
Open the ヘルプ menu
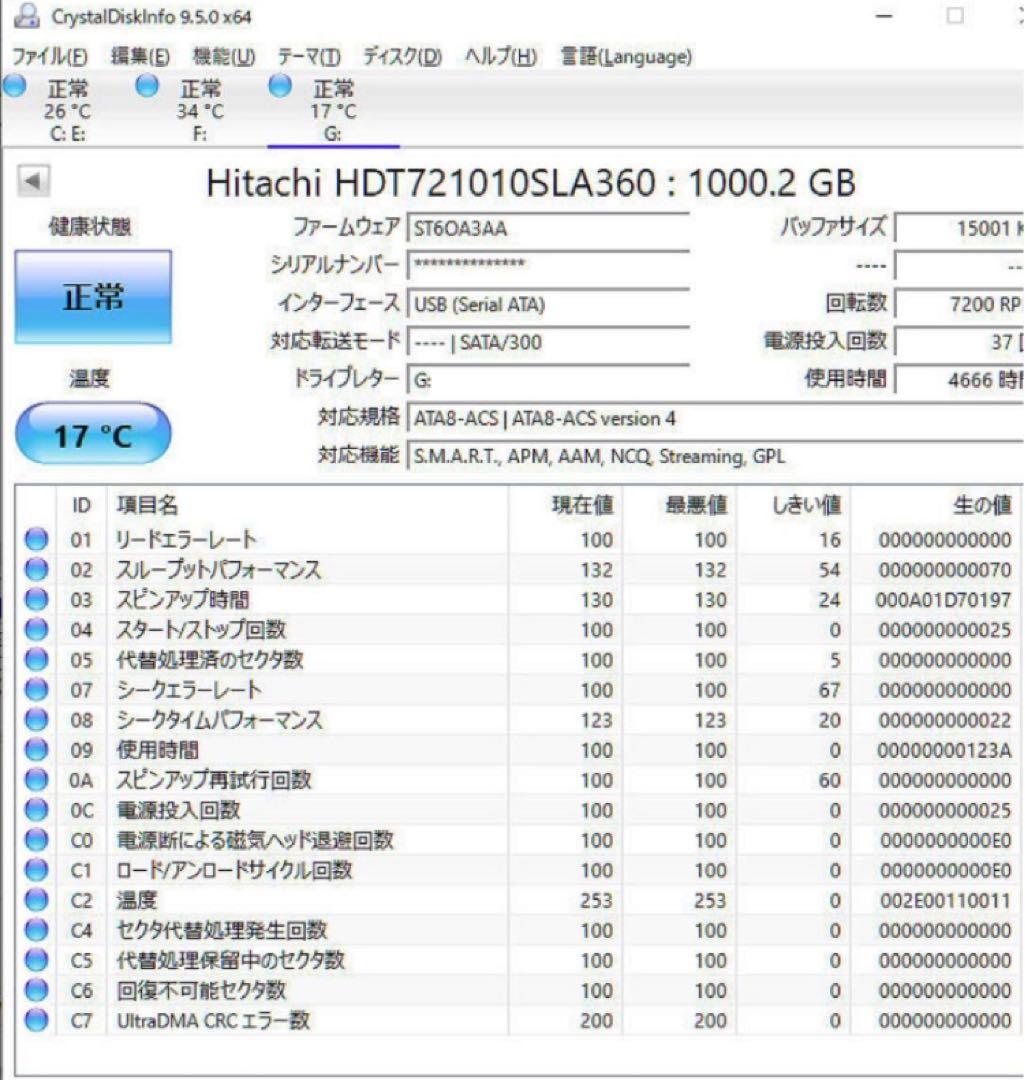tap(491, 57)
